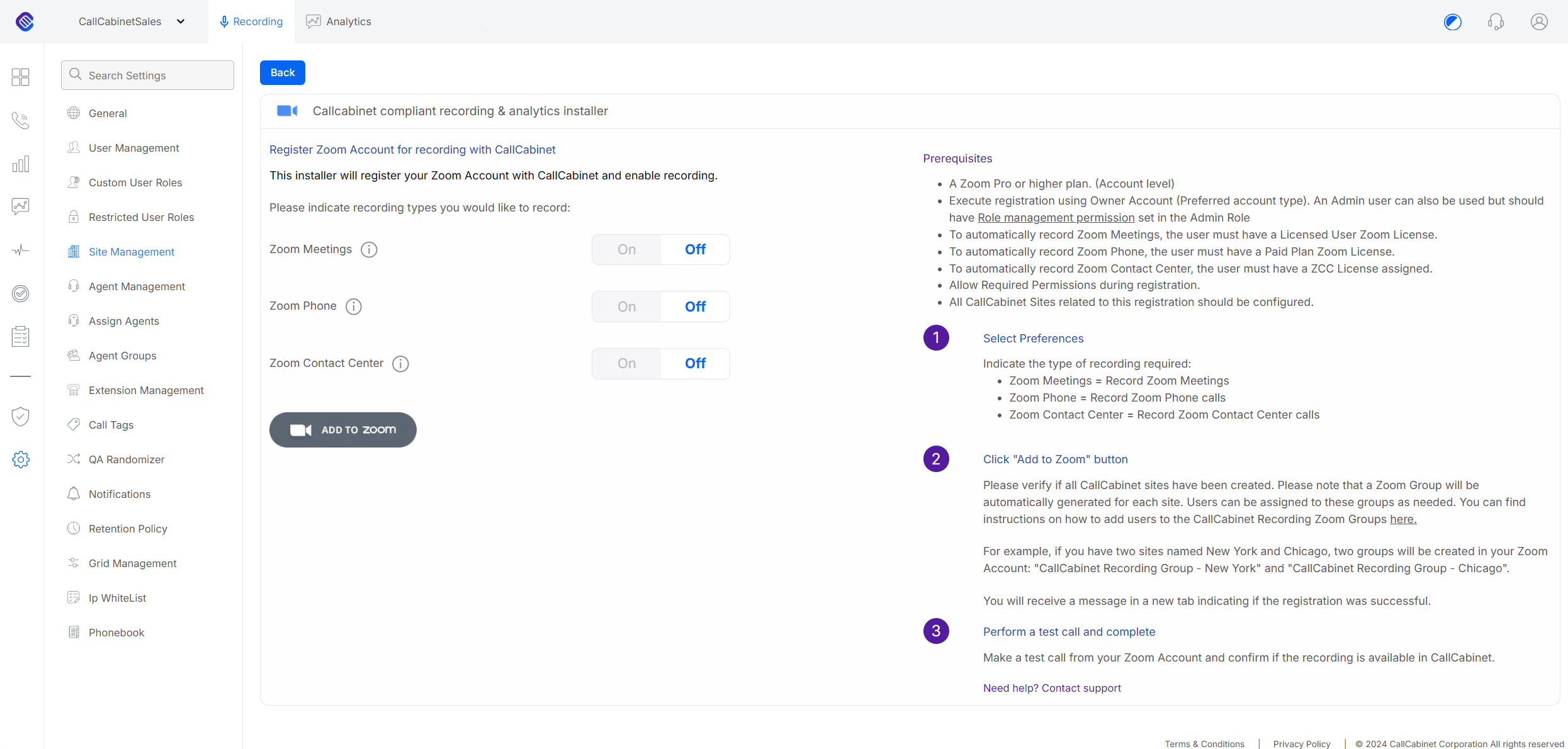1568x749 pixels.
Task: Click the Perform a test call heading
Action: [x=1069, y=632]
